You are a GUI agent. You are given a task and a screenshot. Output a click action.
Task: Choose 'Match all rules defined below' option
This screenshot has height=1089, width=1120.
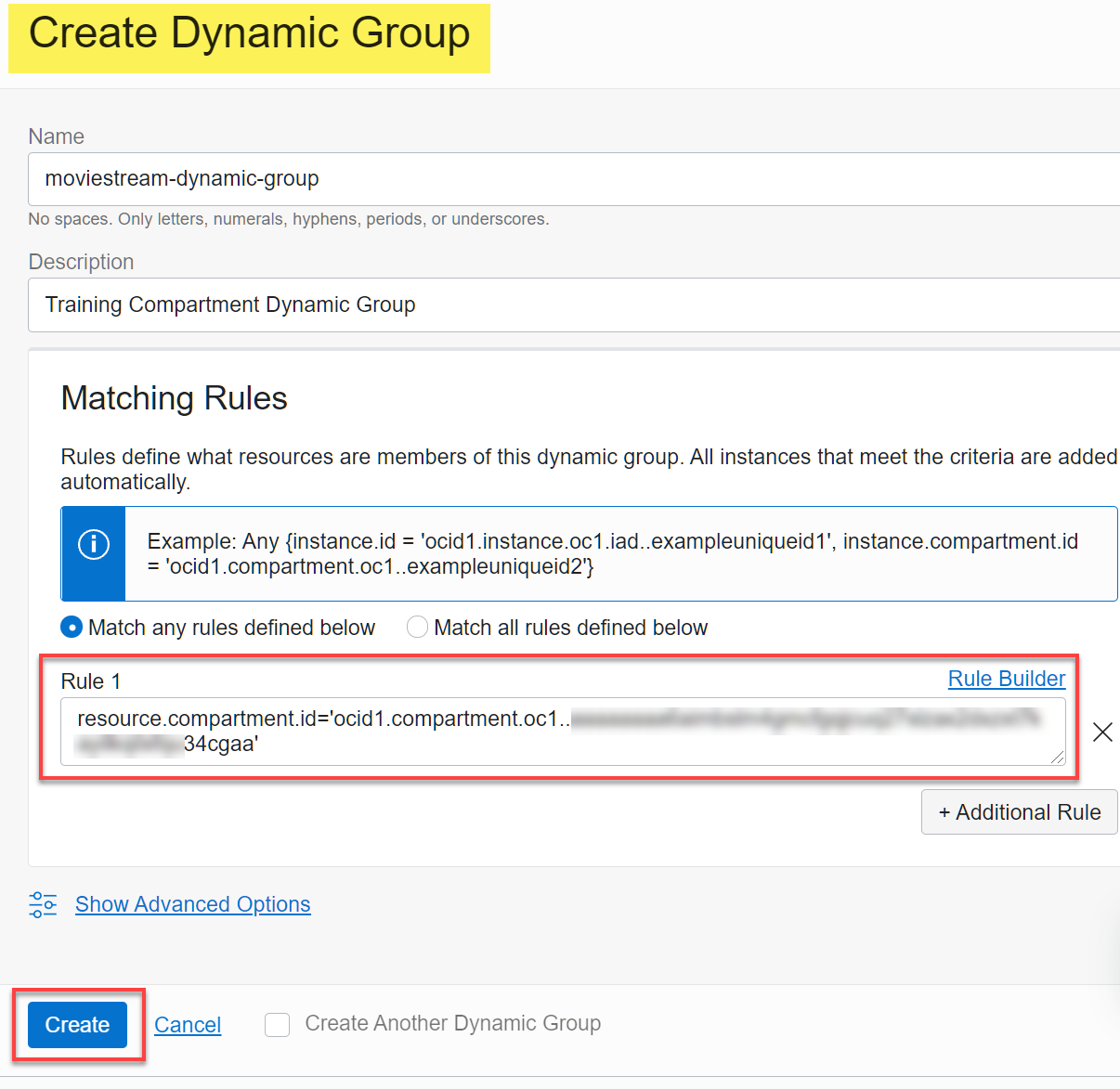[x=418, y=628]
